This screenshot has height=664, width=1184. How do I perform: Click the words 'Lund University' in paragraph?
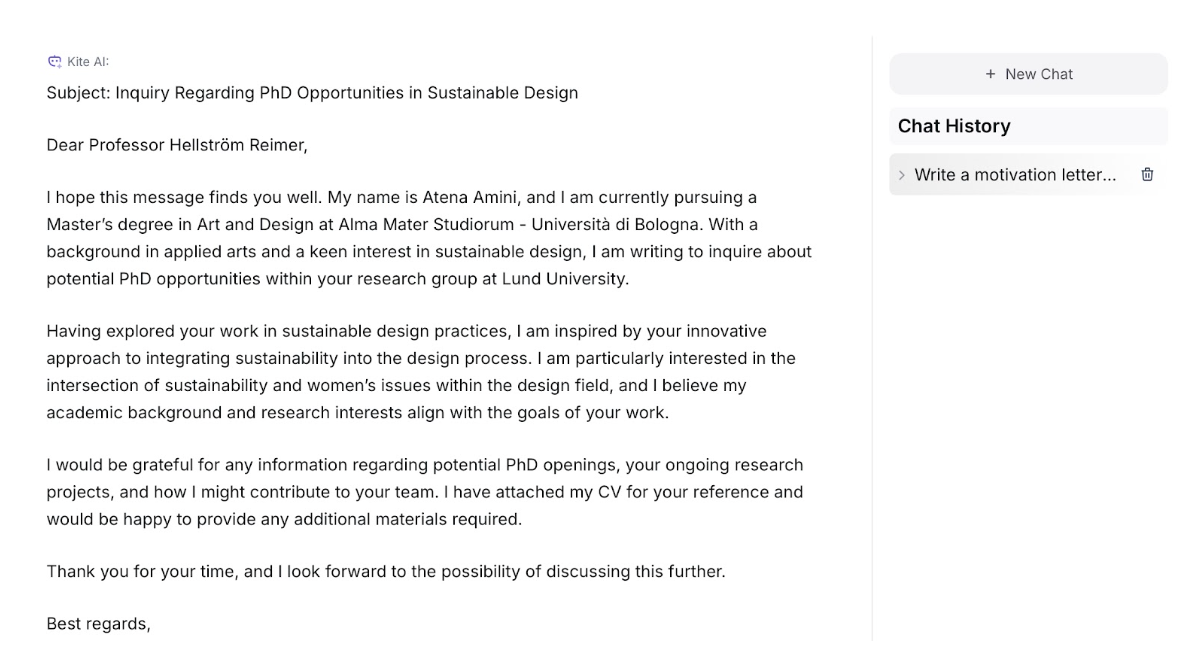(x=564, y=279)
